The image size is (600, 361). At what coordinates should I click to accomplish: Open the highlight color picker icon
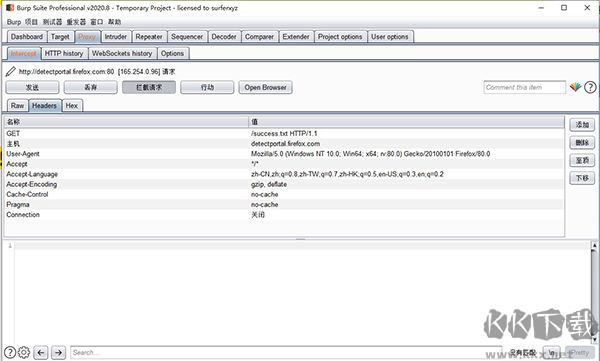(575, 87)
